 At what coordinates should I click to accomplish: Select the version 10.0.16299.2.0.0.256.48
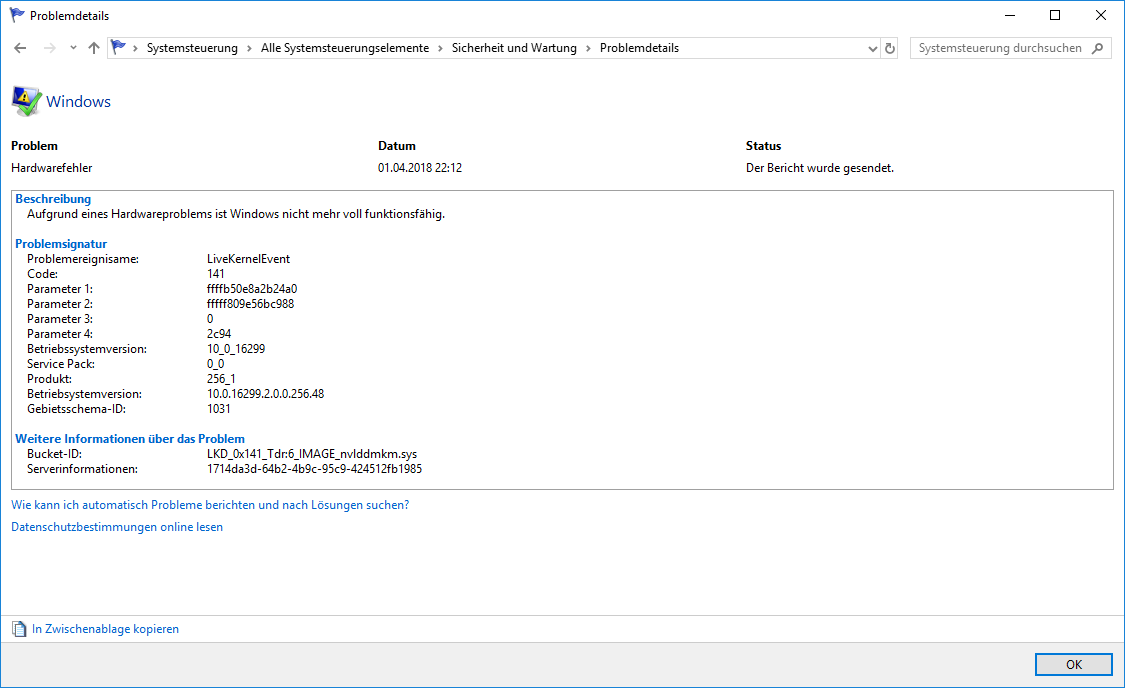(265, 394)
